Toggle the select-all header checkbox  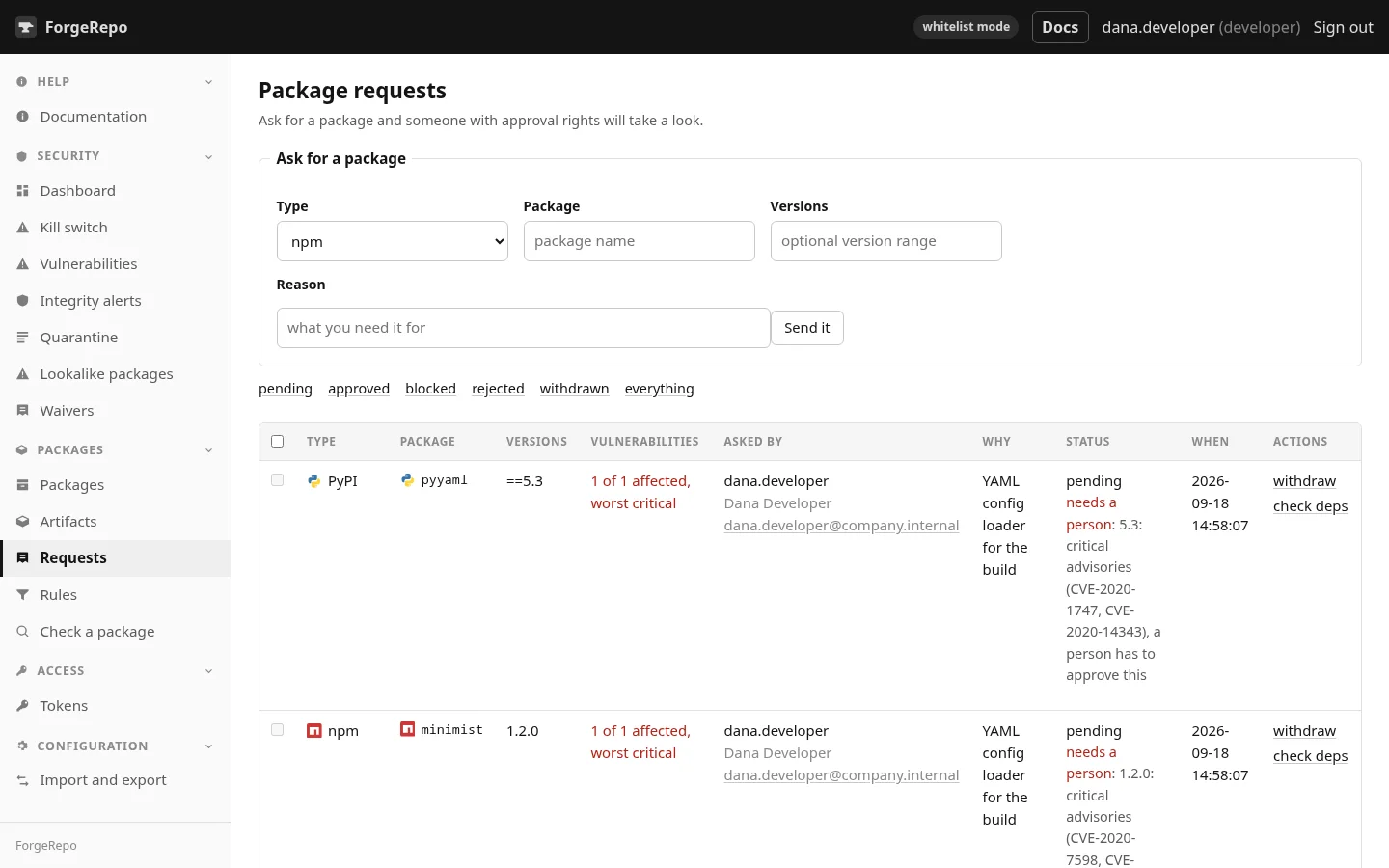[x=278, y=441]
